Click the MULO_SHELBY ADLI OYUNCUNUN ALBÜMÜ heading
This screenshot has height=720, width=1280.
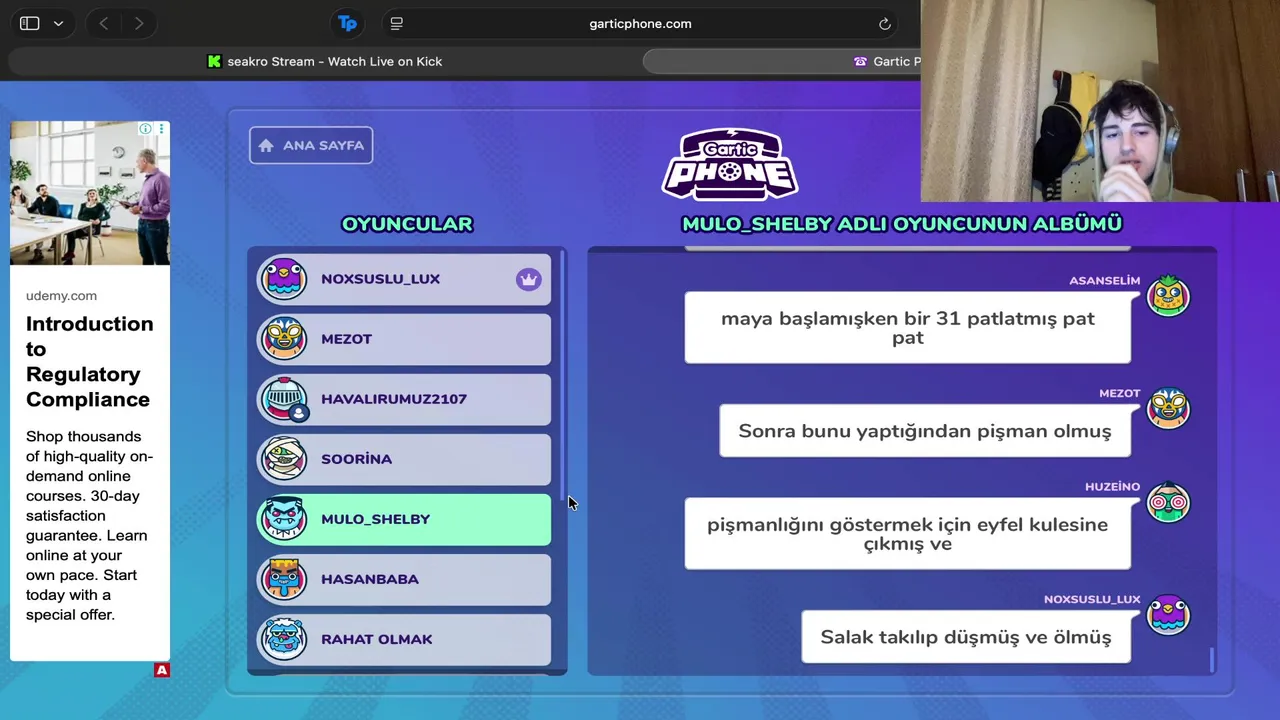(x=902, y=224)
